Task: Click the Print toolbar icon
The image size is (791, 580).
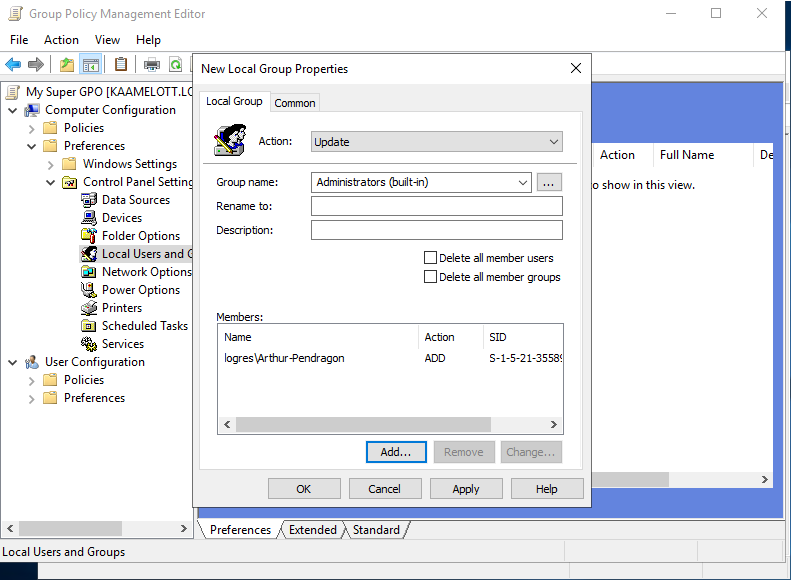Action: (152, 65)
